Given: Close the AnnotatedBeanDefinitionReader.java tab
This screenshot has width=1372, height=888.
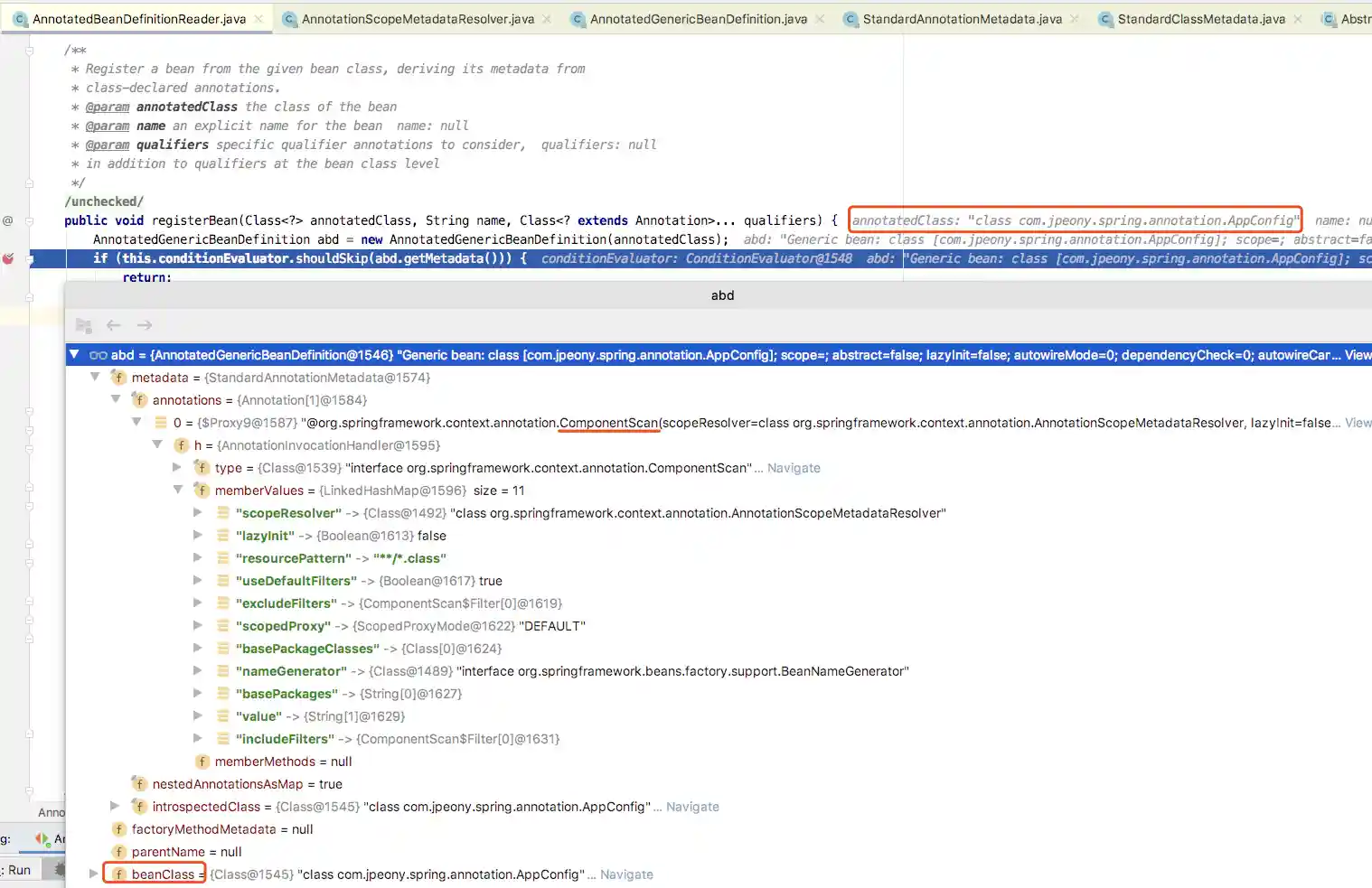Looking at the screenshot, I should click(258, 19).
